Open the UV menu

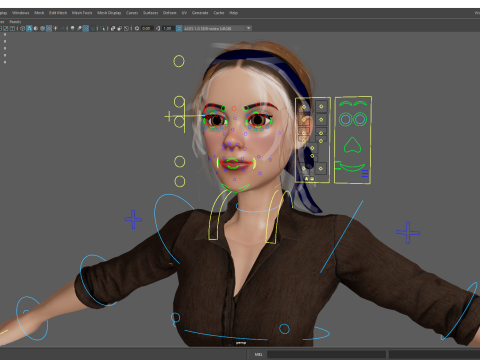click(x=184, y=13)
